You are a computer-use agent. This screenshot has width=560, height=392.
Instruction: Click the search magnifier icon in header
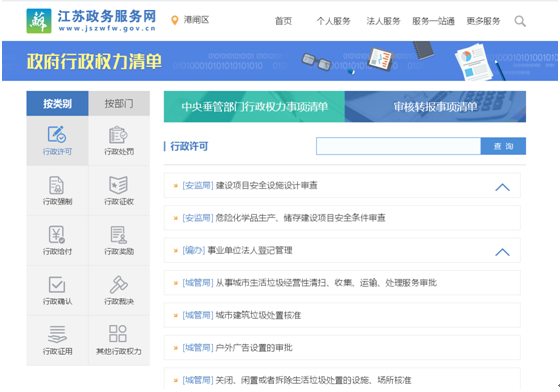click(x=520, y=21)
